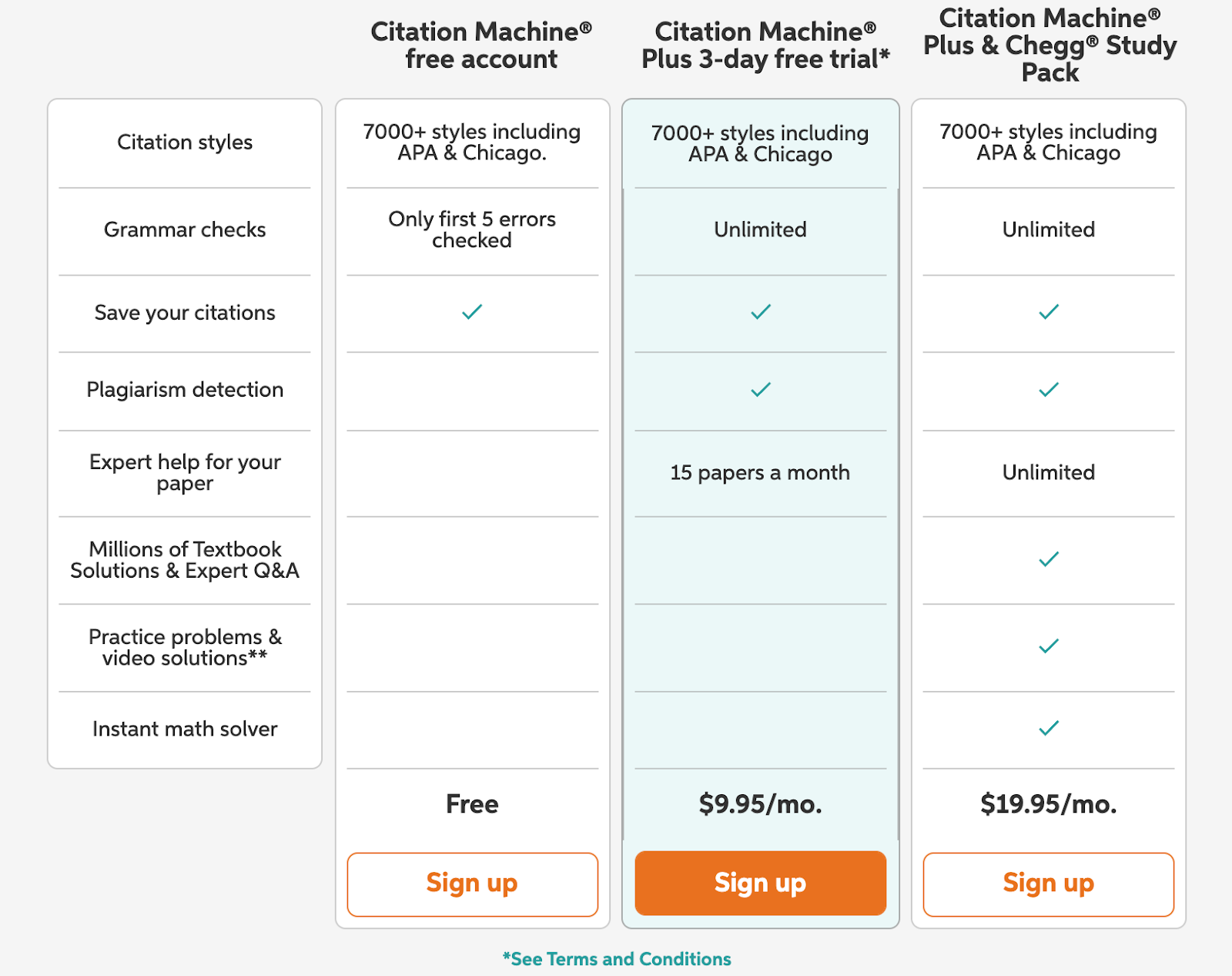Select the Citation Machine free account heading

481,45
